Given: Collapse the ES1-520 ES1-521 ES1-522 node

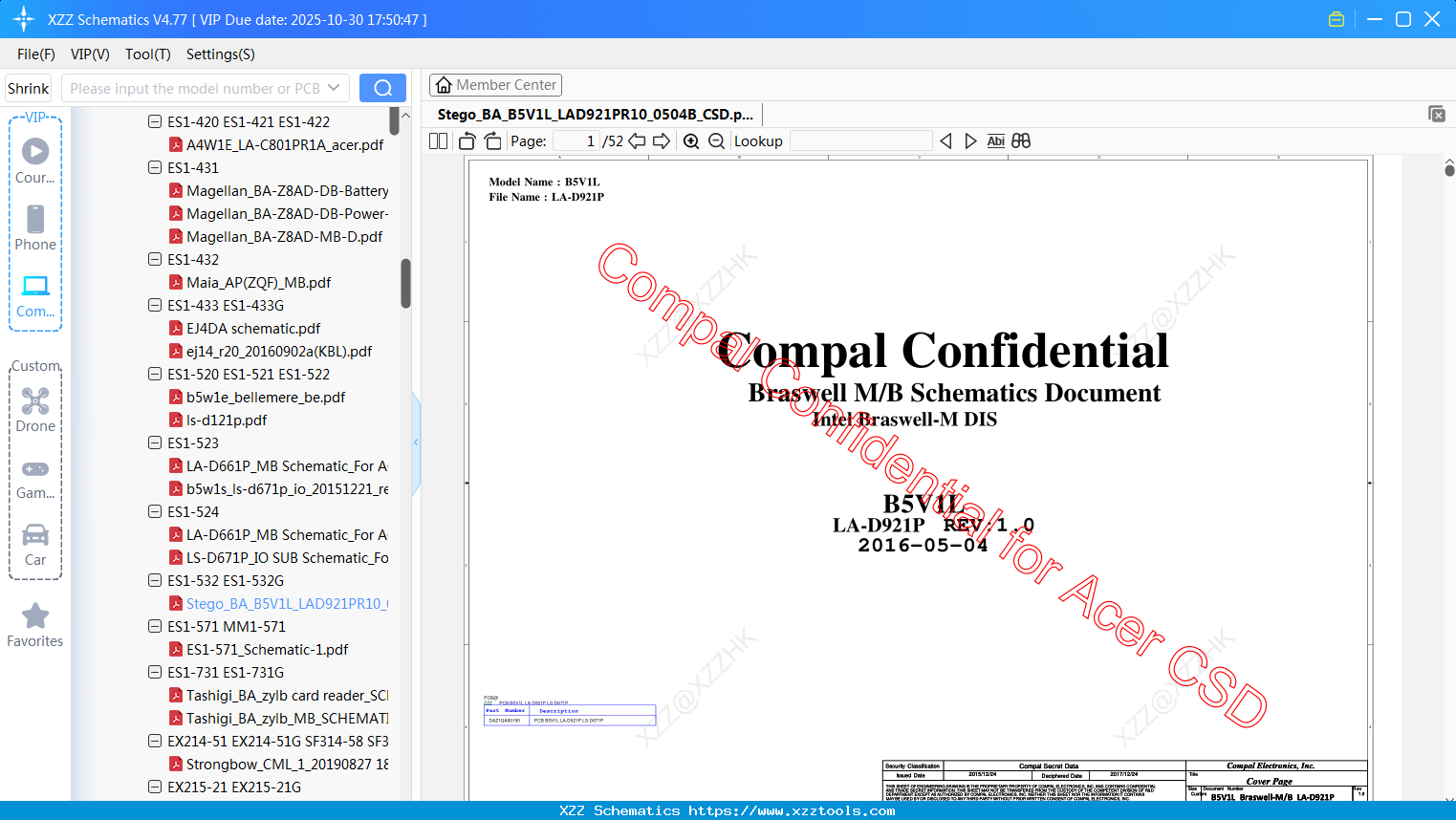Looking at the screenshot, I should [x=155, y=374].
